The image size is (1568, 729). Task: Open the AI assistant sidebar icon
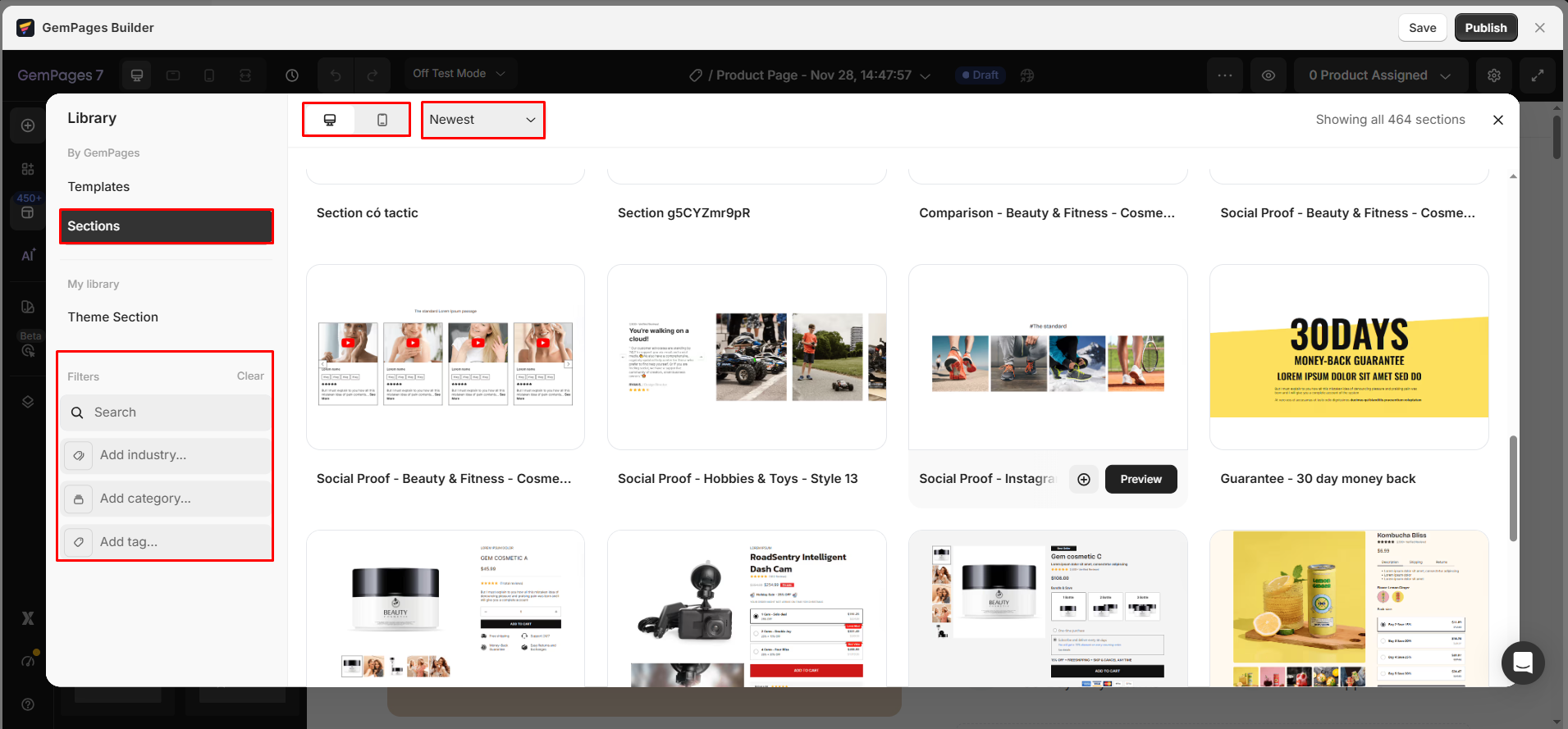pos(28,255)
